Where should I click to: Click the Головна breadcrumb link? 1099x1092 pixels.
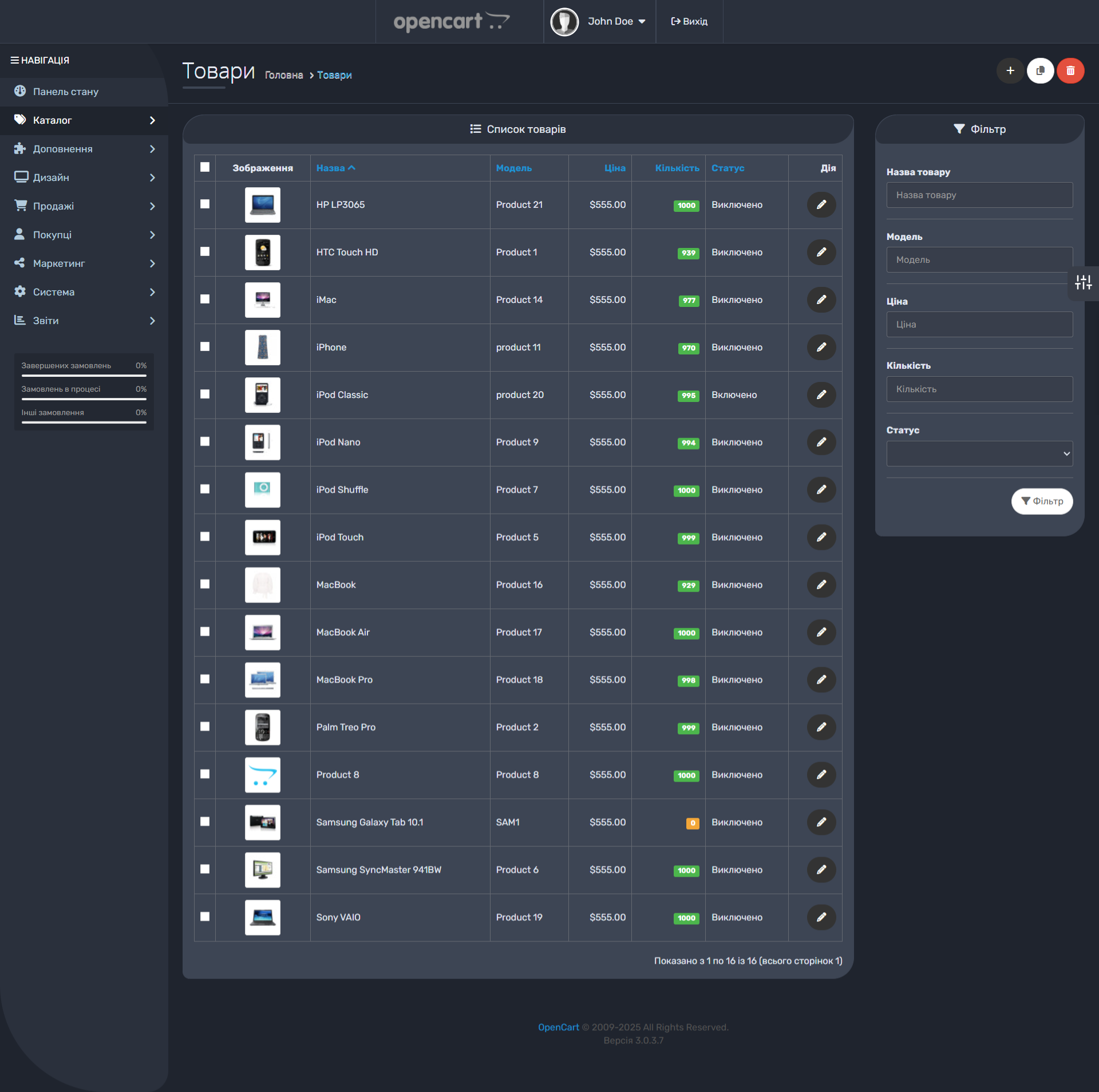pyautogui.click(x=284, y=75)
